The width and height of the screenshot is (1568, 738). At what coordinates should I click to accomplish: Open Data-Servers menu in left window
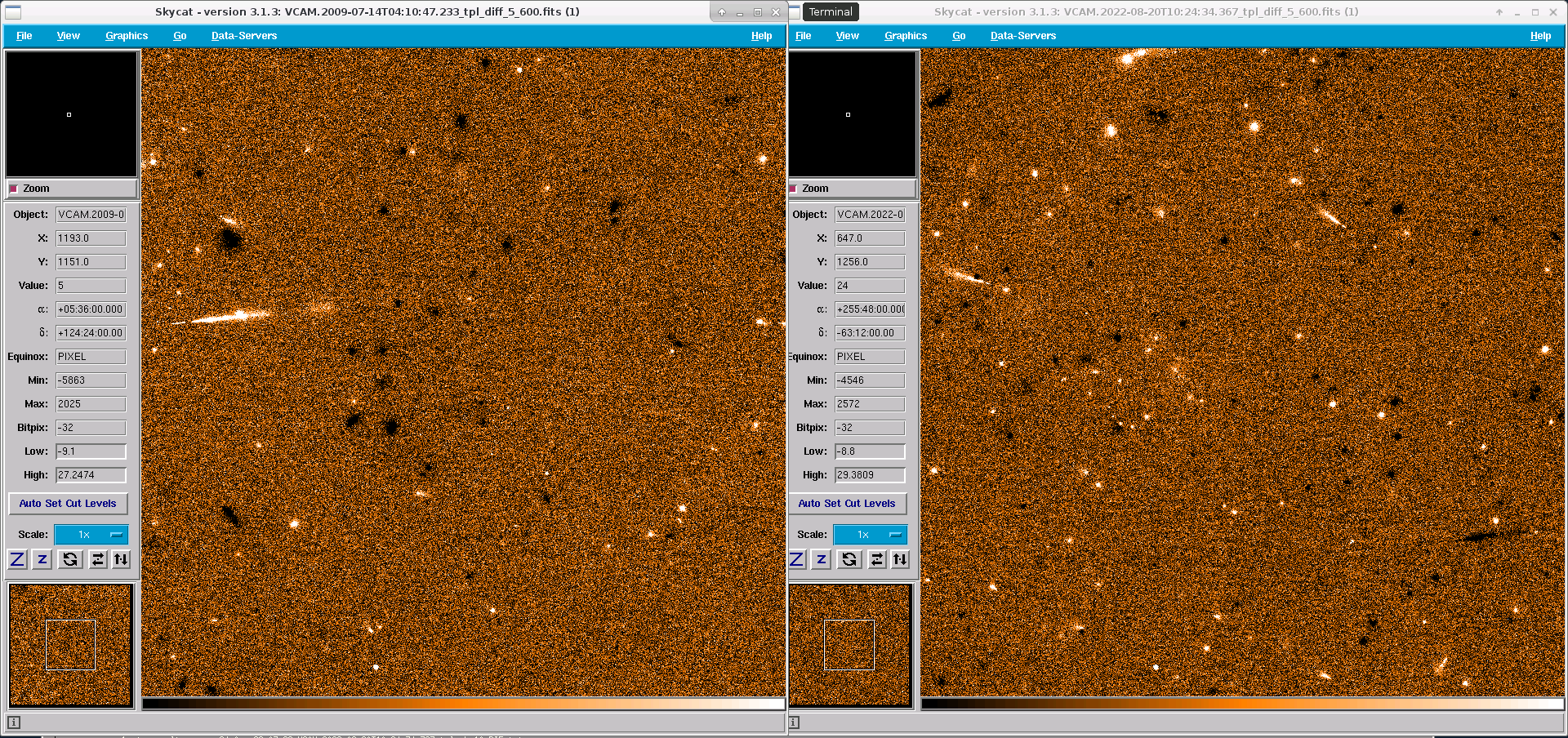click(x=243, y=36)
